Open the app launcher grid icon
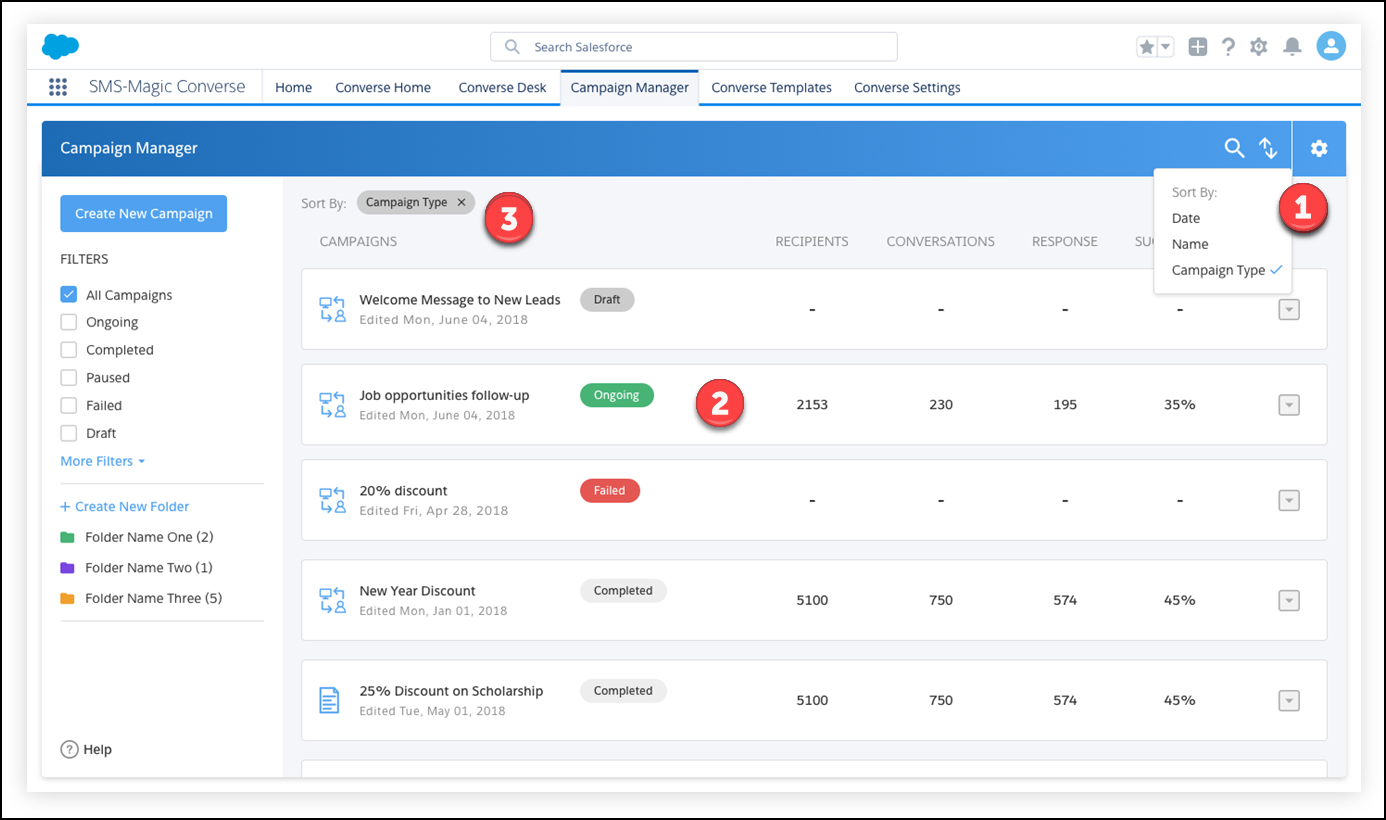Image resolution: width=1386 pixels, height=820 pixels. point(58,87)
